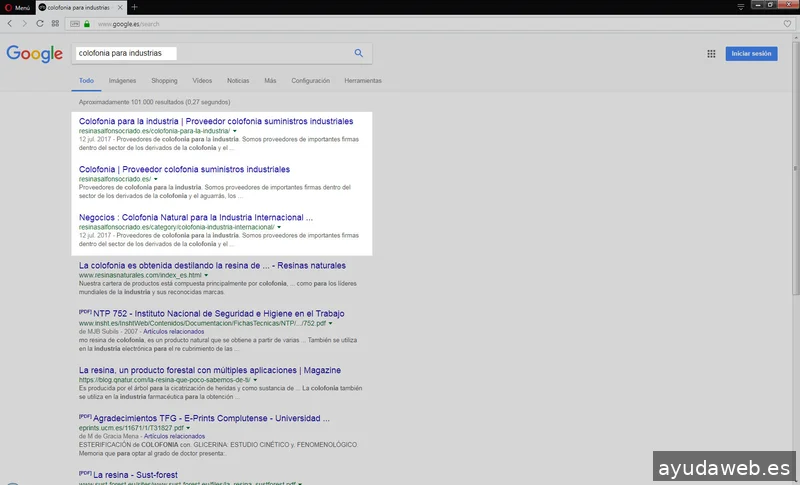Open result La colofonia es obtenida destilando

coord(212,265)
